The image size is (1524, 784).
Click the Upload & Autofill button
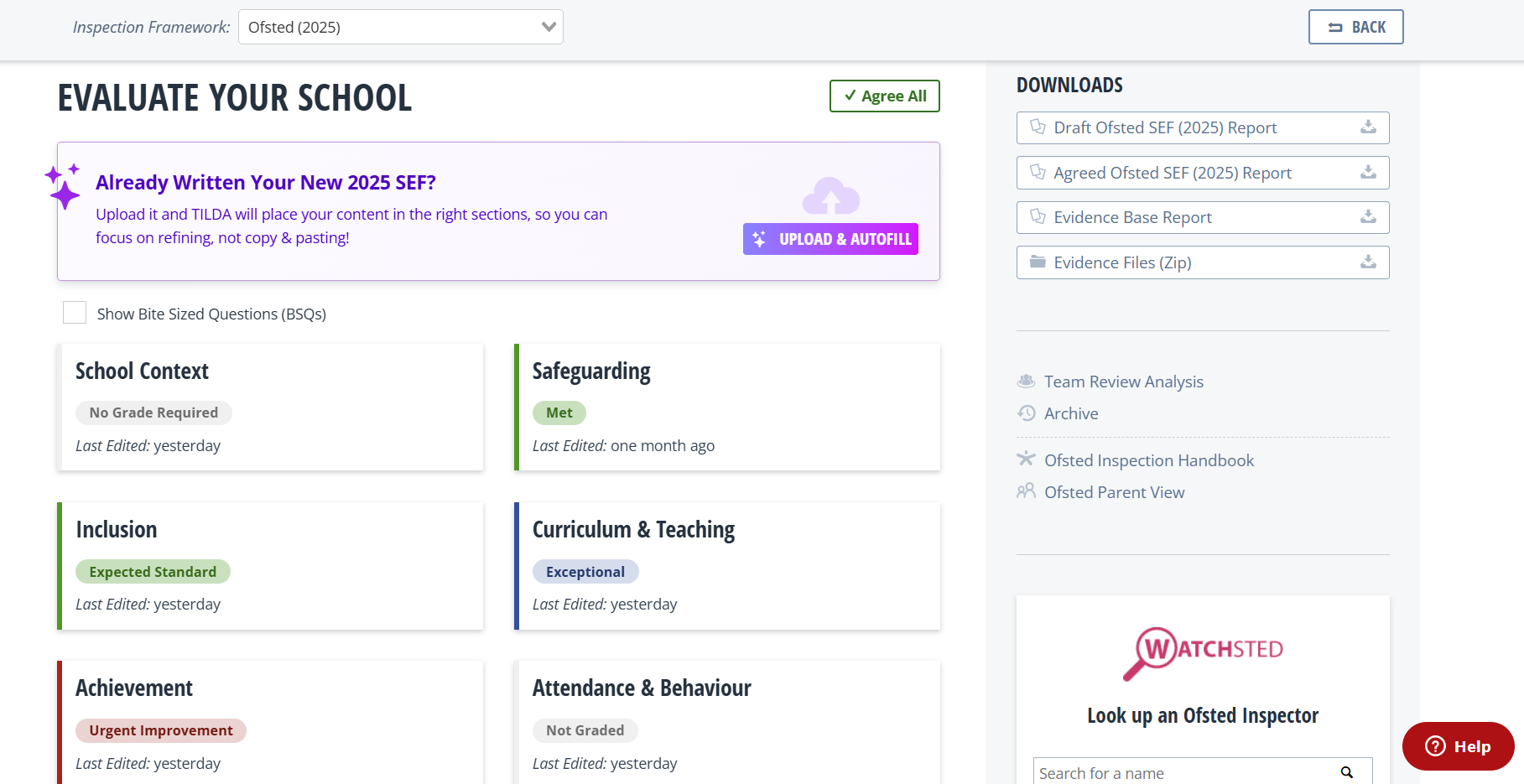click(x=830, y=239)
